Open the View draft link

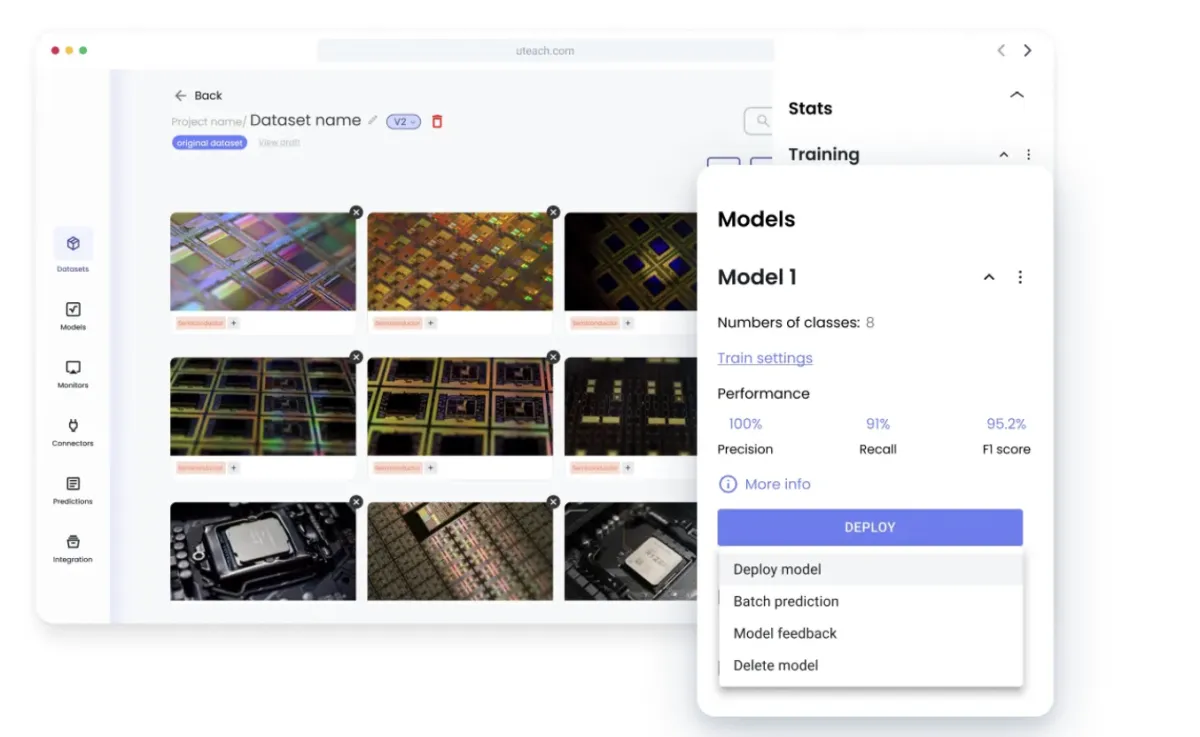tap(279, 143)
